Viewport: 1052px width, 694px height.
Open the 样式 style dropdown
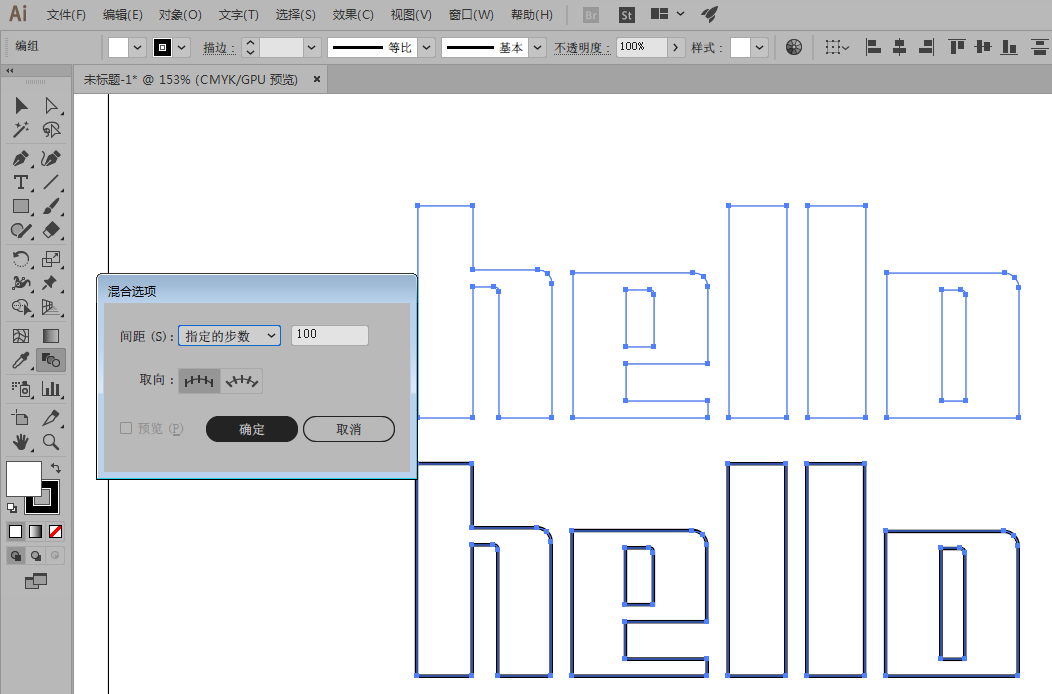tap(759, 48)
